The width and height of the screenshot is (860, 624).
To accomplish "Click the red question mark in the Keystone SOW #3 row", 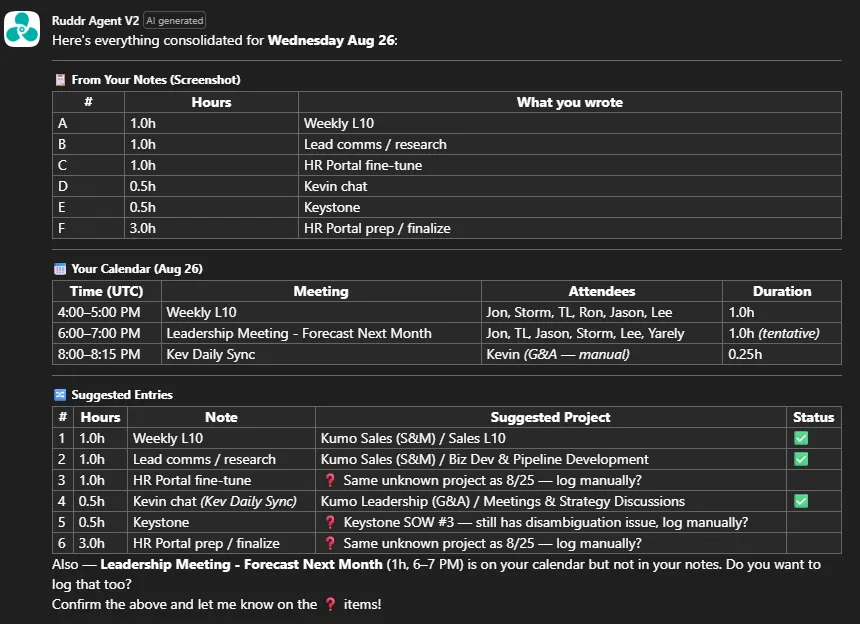I will coord(330,522).
